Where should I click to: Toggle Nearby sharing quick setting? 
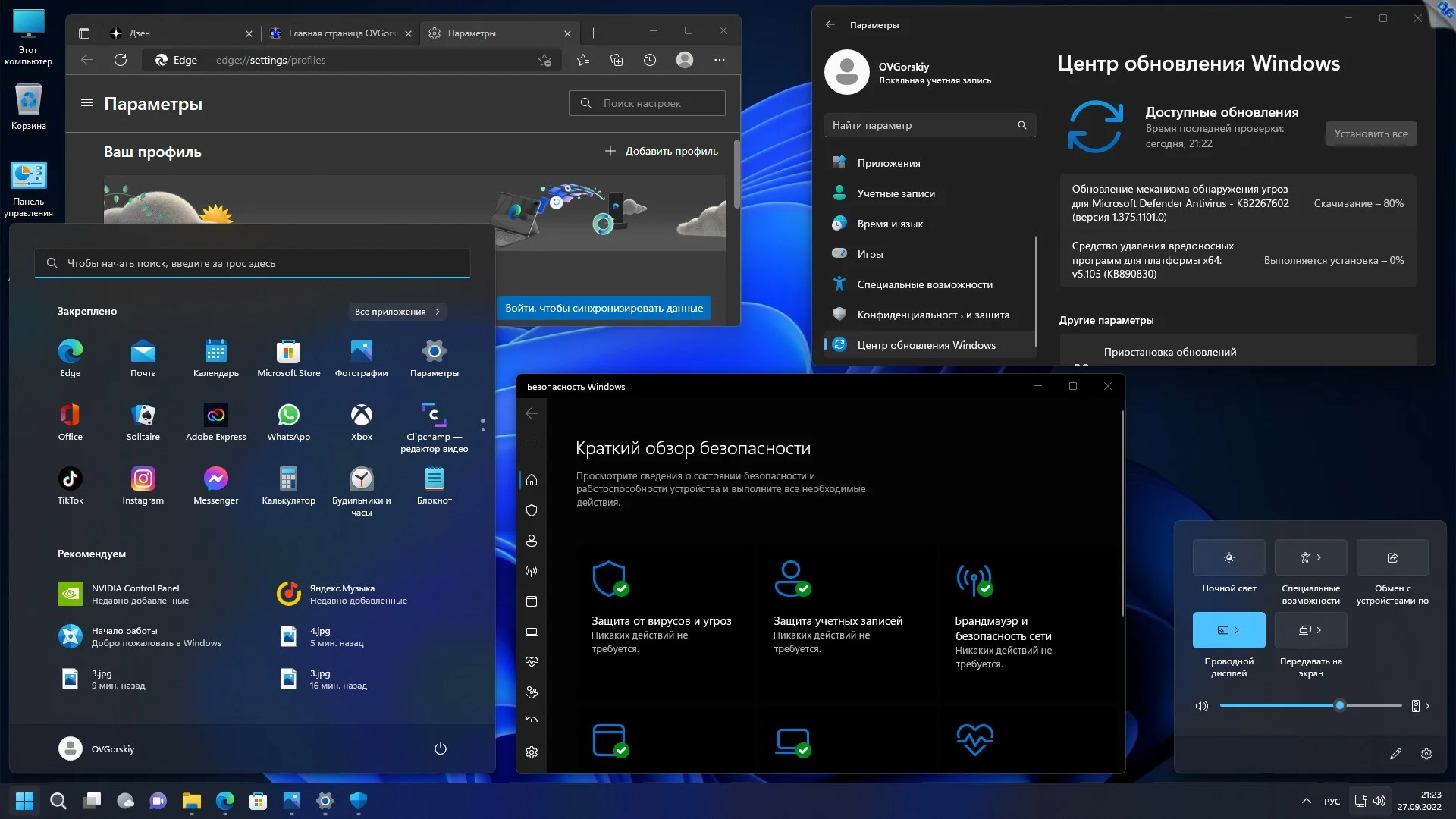(x=1392, y=557)
